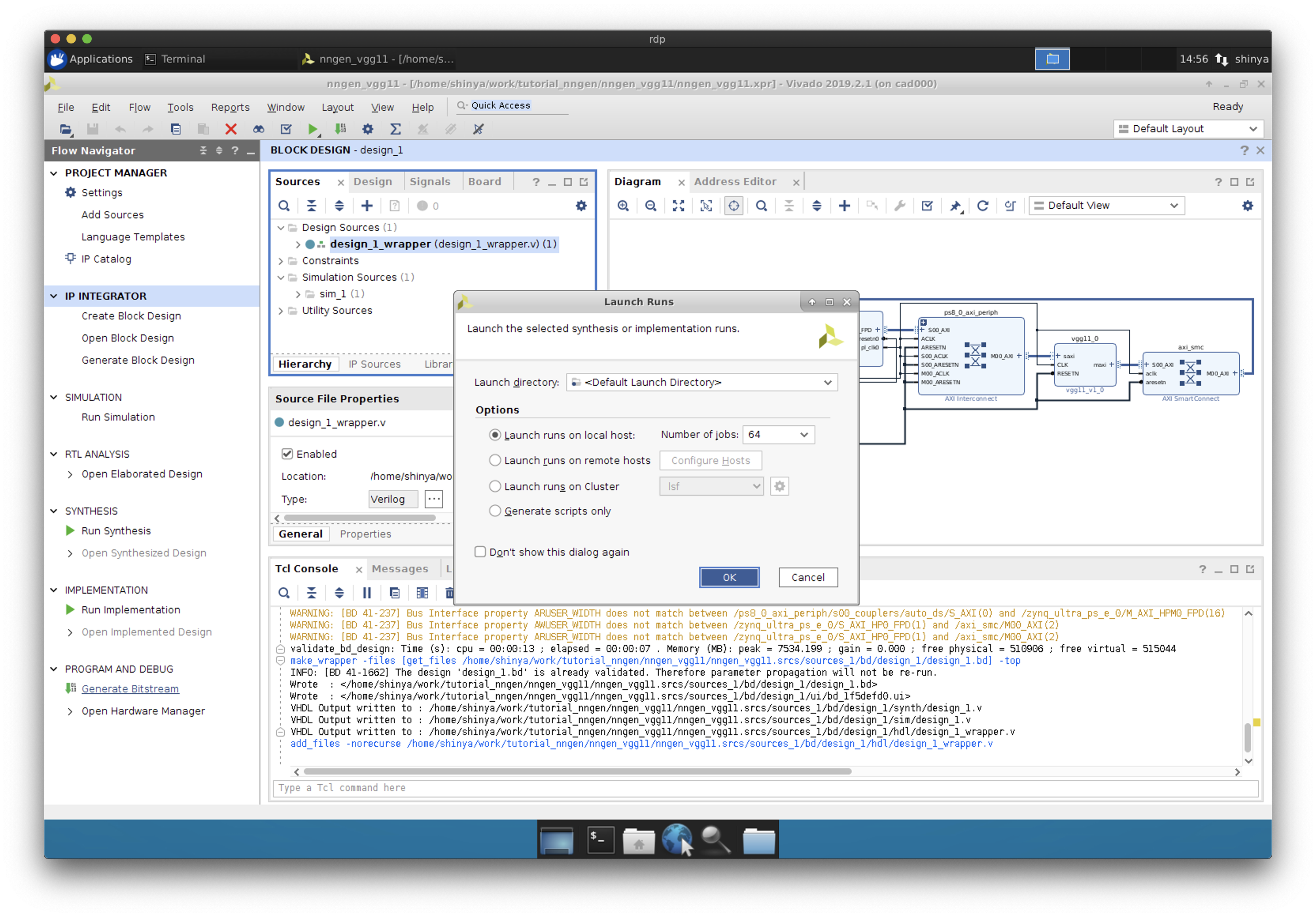
Task: Open the Reports menu
Action: click(x=230, y=107)
